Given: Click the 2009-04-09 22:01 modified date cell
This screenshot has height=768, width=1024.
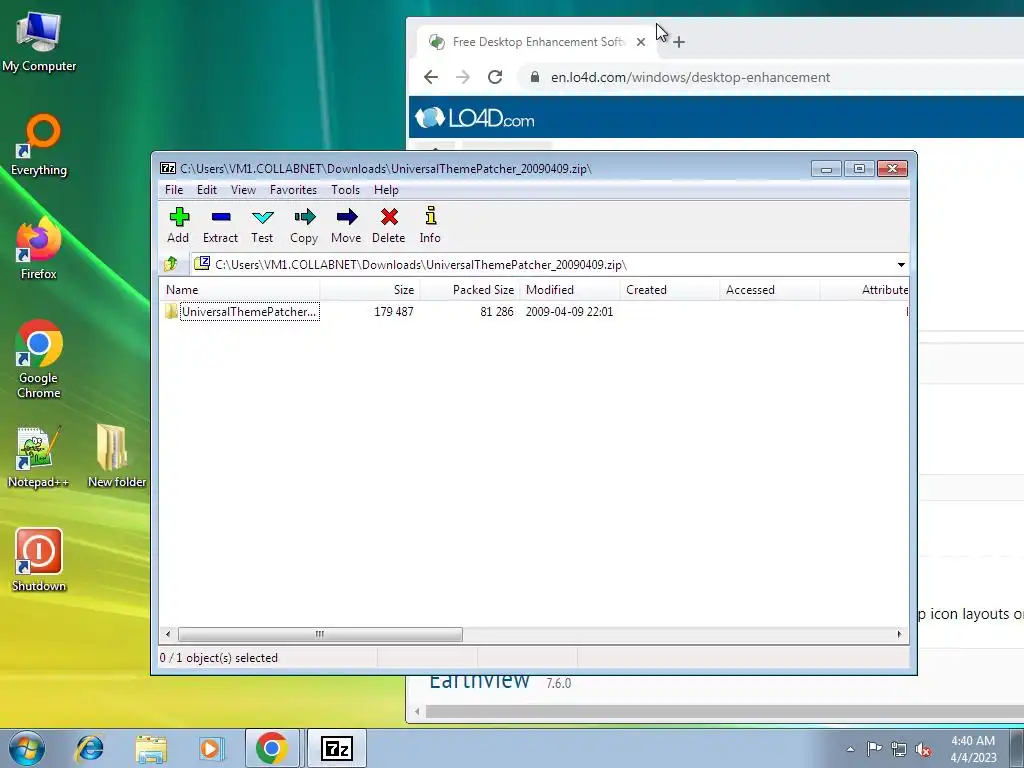Looking at the screenshot, I should point(569,312).
